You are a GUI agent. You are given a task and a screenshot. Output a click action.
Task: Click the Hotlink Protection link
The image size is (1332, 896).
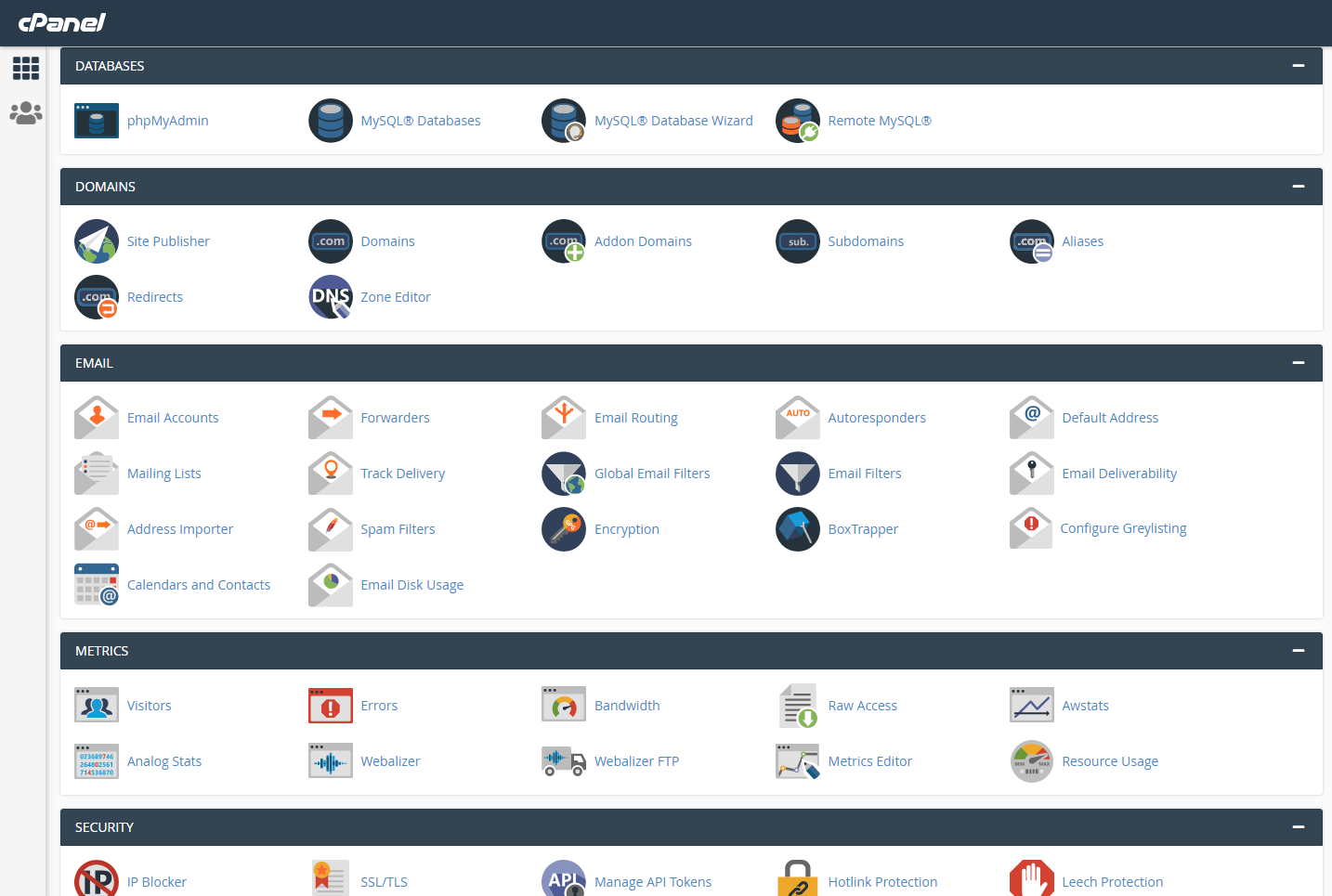pos(882,882)
